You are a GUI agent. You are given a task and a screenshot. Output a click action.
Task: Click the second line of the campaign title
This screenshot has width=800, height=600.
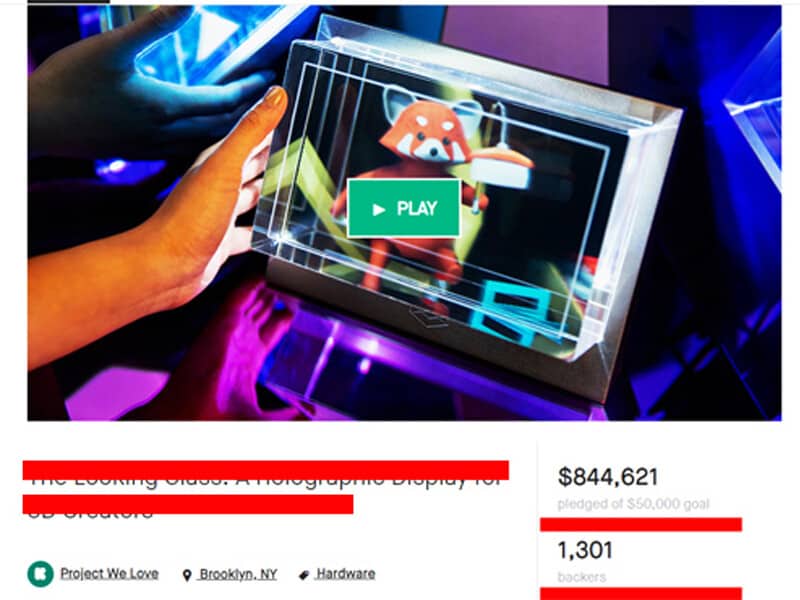[188, 504]
